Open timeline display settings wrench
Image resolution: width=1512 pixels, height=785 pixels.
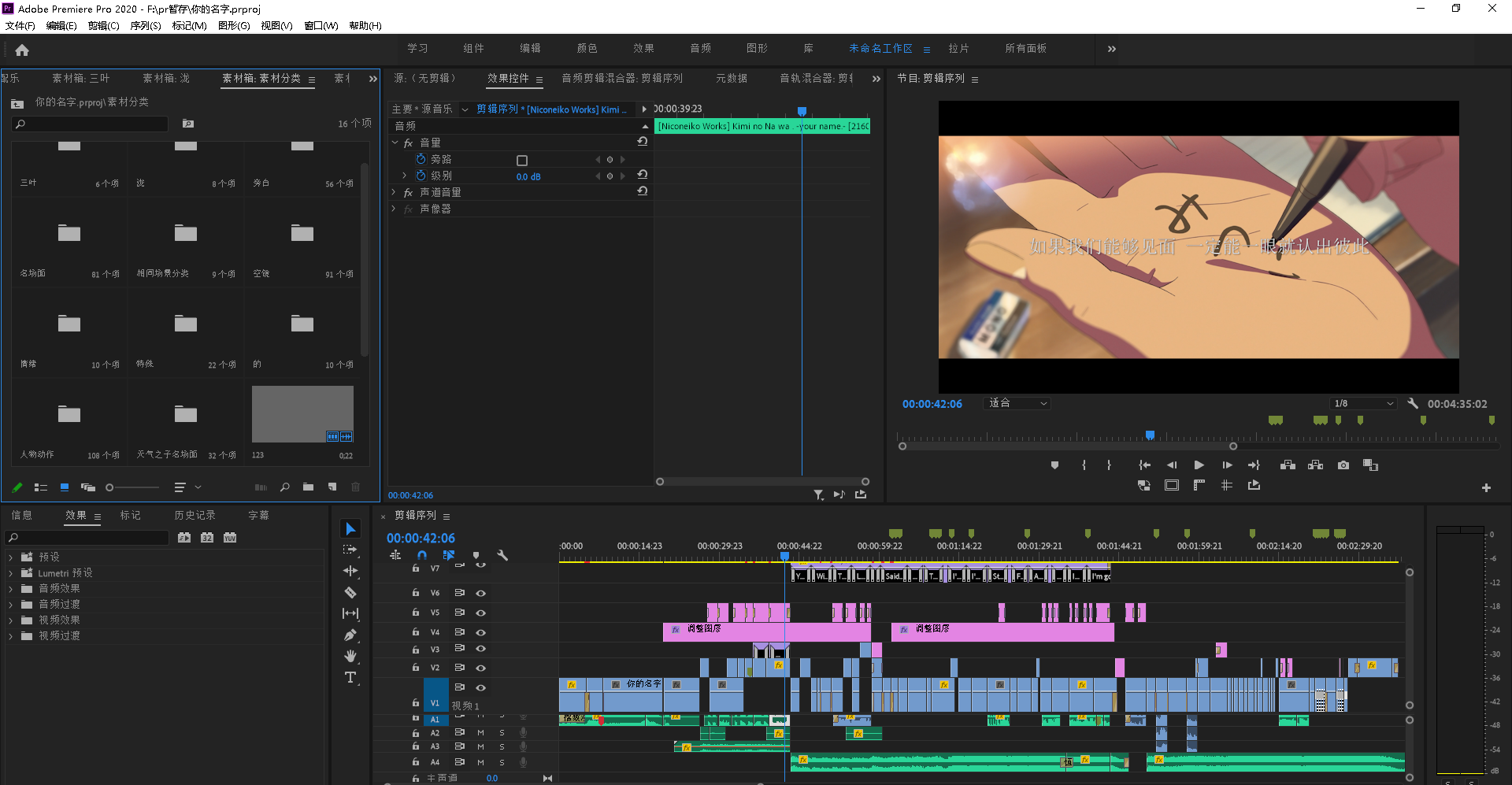[502, 555]
